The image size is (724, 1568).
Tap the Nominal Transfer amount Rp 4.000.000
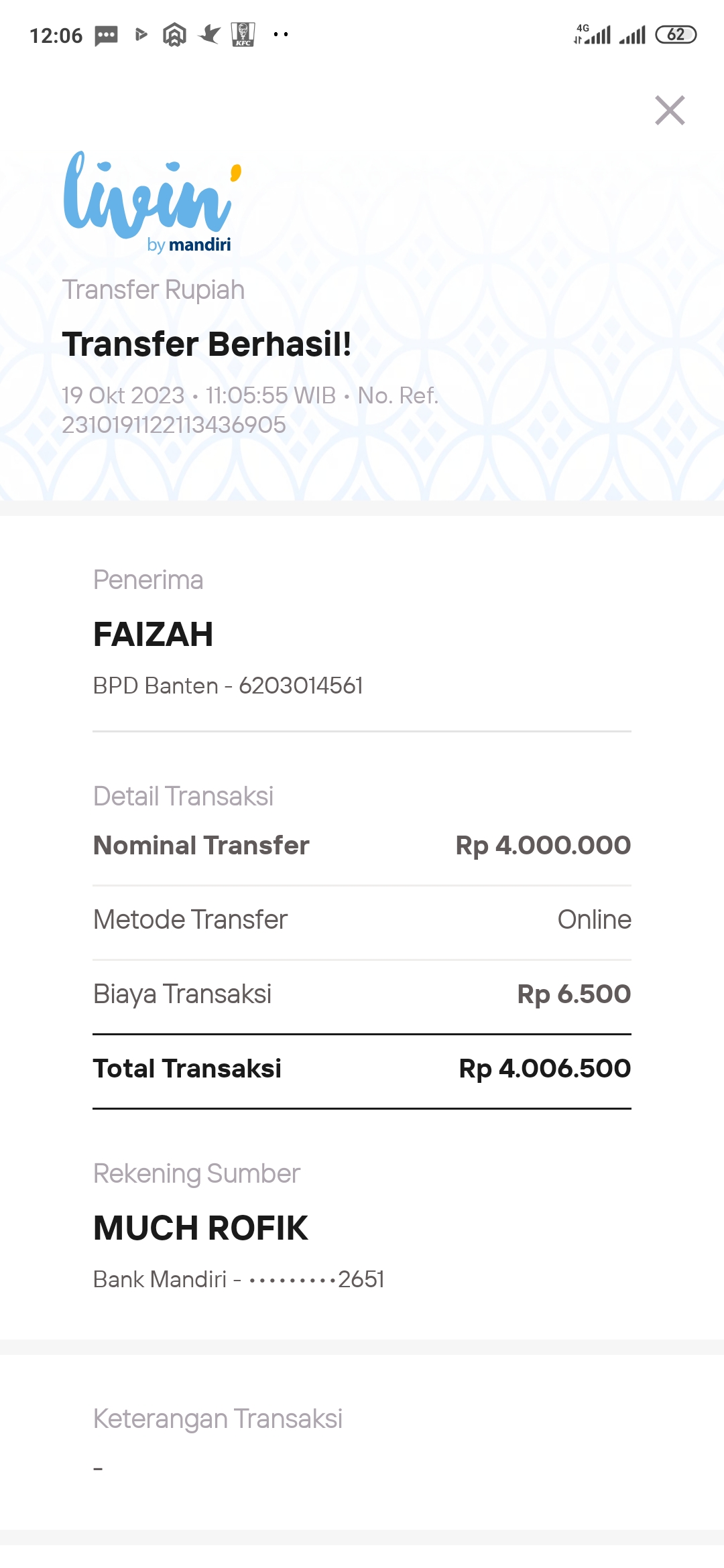coord(543,846)
